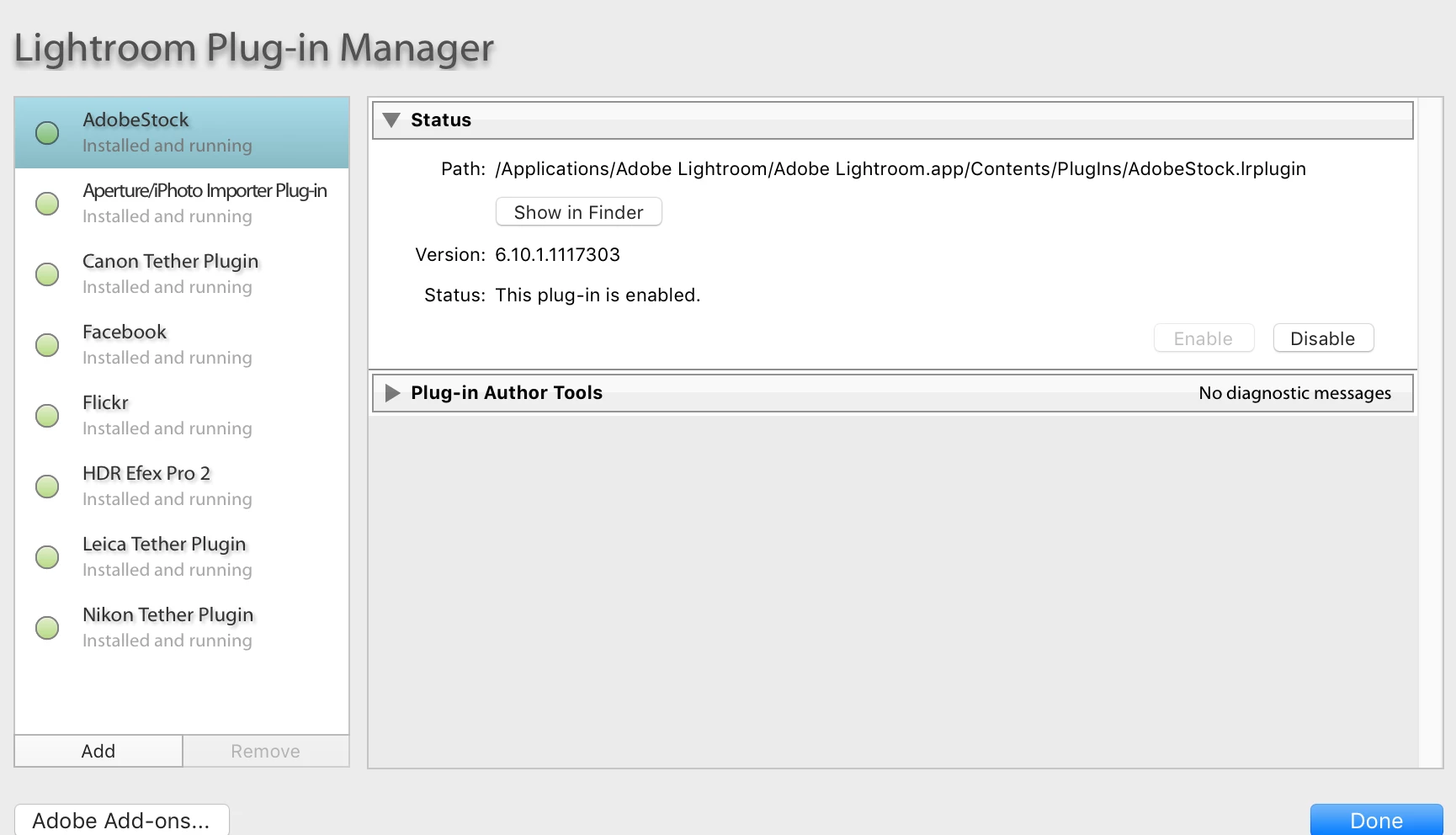Click the green status dot beside AdobeStock

click(x=47, y=133)
